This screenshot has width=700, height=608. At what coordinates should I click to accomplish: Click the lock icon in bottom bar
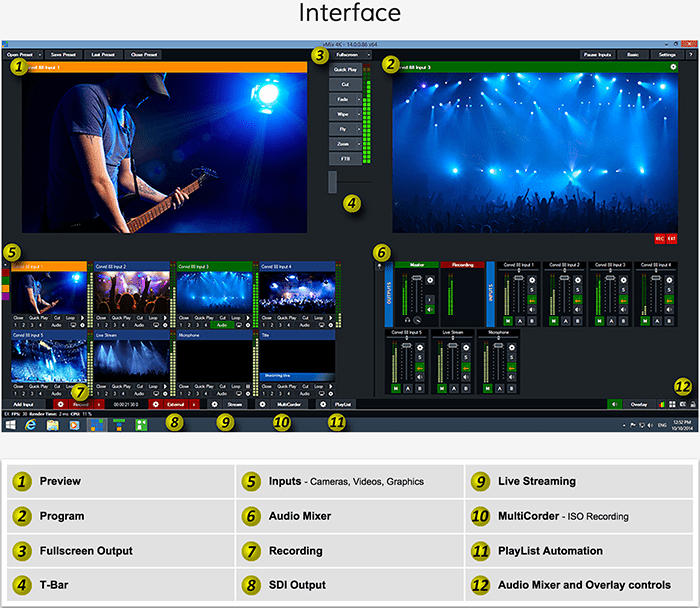point(692,404)
